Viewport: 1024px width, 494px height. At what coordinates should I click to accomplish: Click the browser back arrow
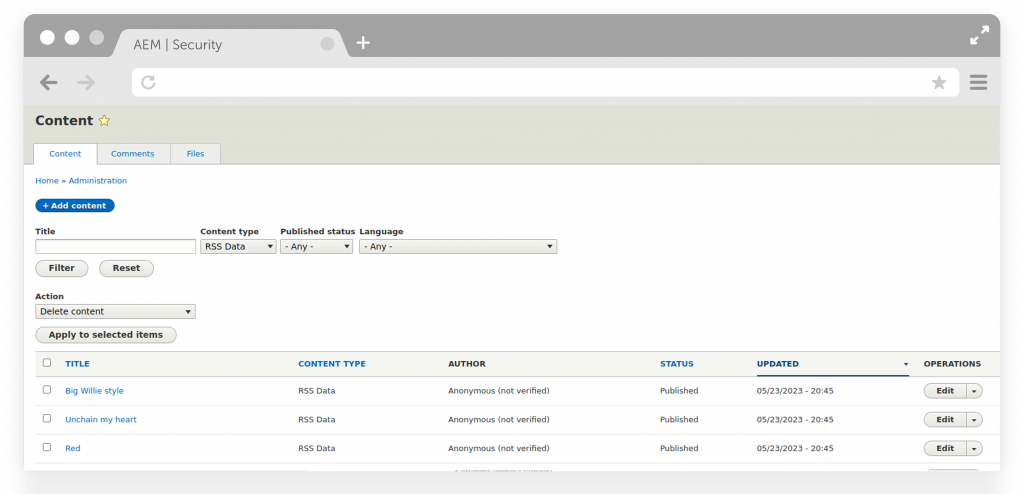coord(48,83)
